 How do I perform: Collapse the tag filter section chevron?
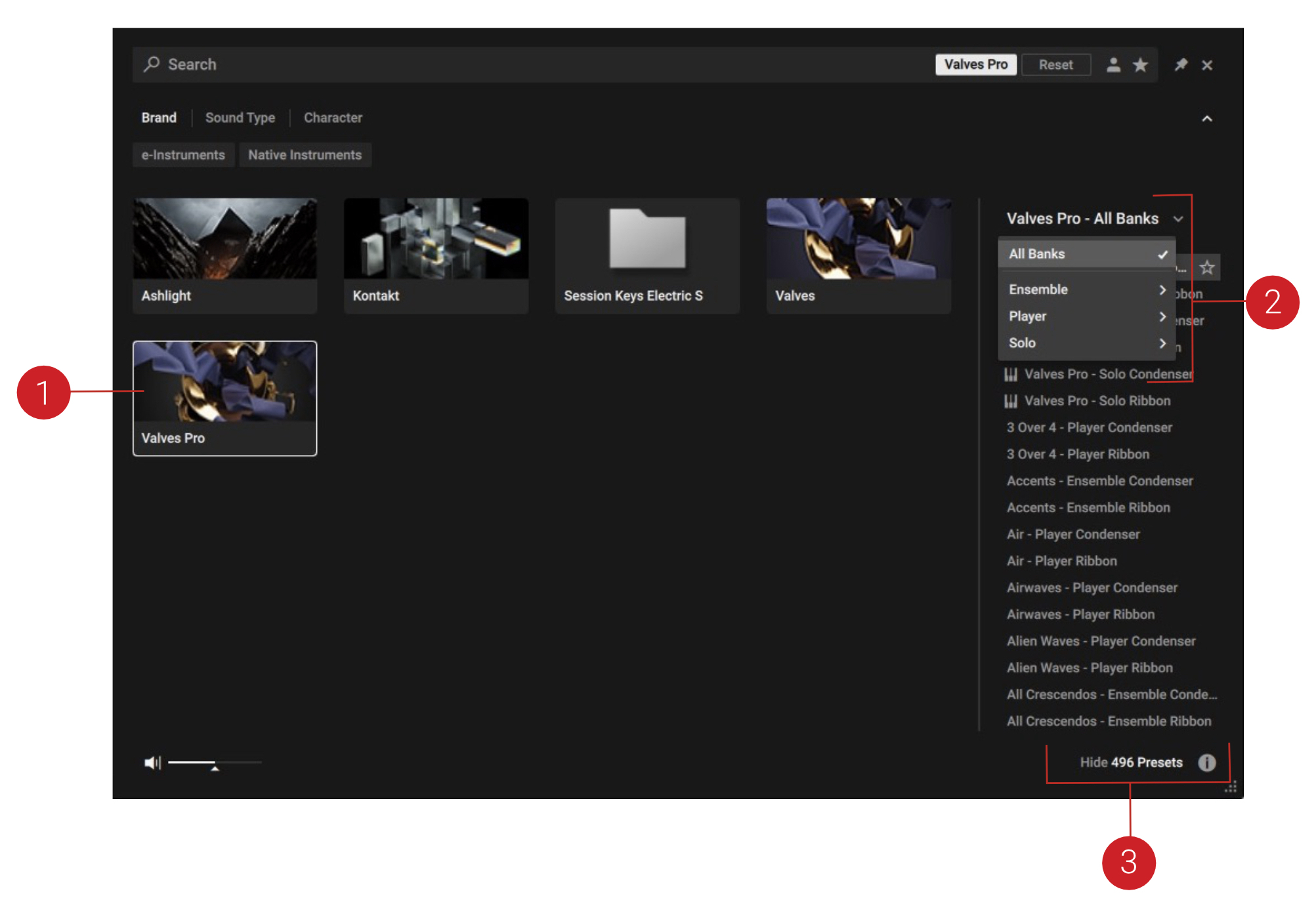click(x=1206, y=119)
